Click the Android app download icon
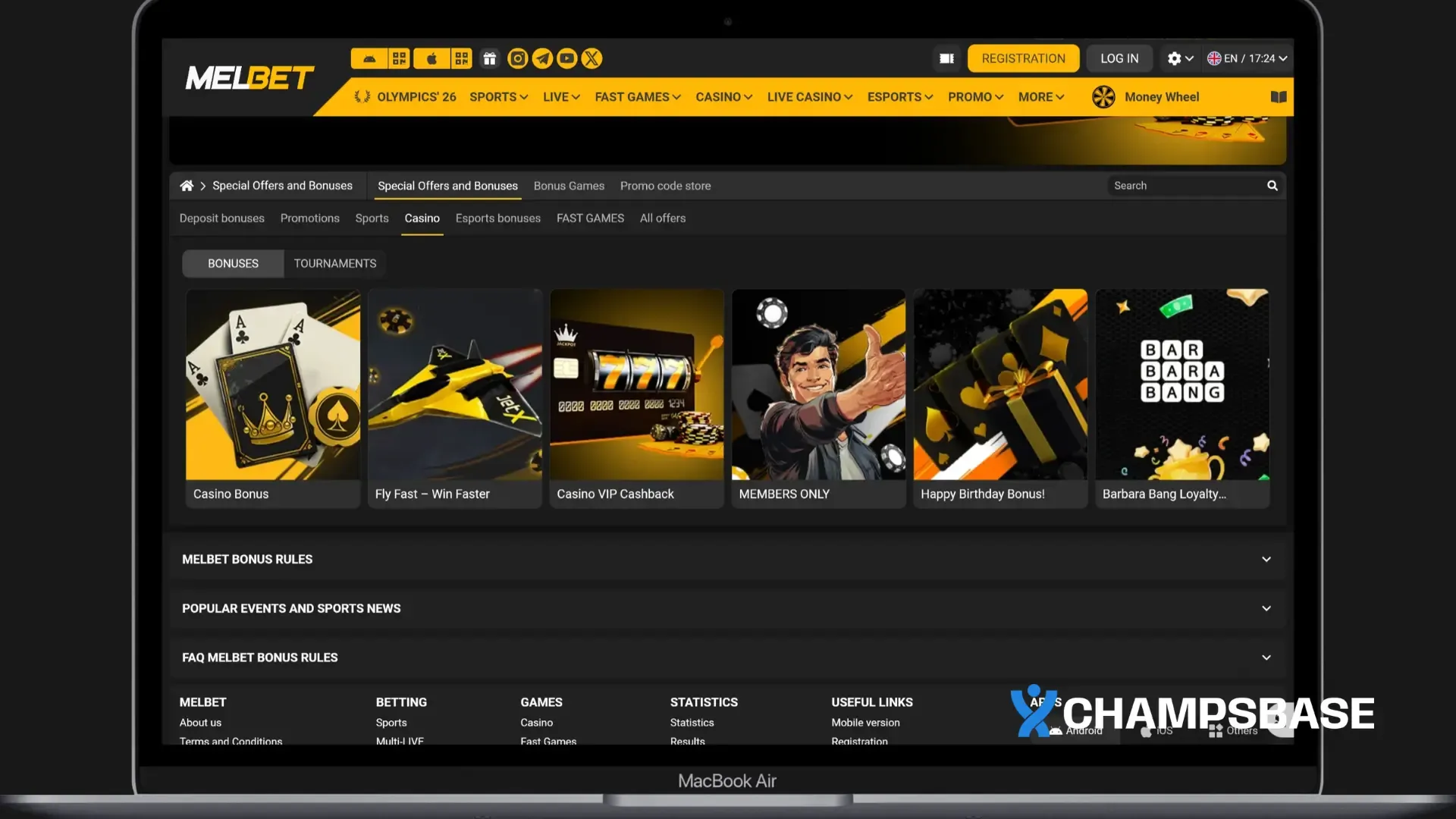Image resolution: width=1456 pixels, height=819 pixels. (369, 58)
